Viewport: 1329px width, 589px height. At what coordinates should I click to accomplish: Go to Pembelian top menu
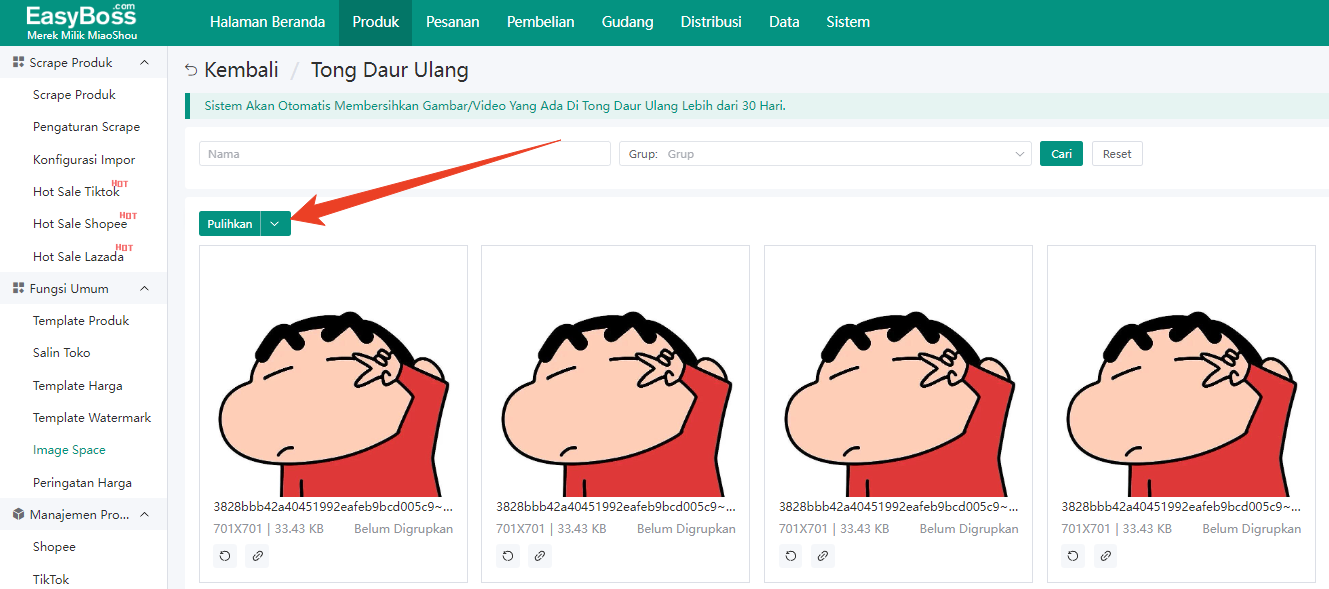[540, 22]
